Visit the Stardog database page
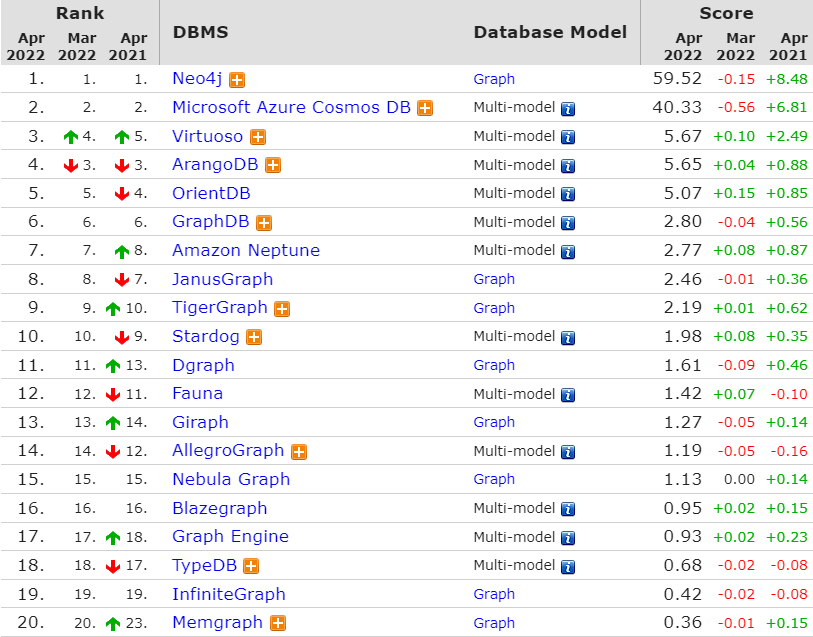The image size is (813, 637). pos(206,336)
